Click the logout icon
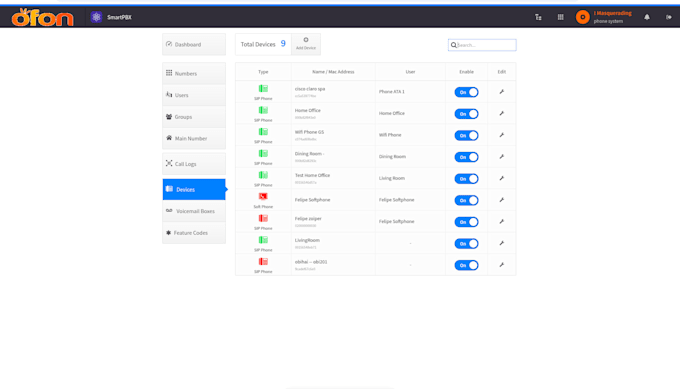Screen dimensions: 680x389 (x=669, y=17)
